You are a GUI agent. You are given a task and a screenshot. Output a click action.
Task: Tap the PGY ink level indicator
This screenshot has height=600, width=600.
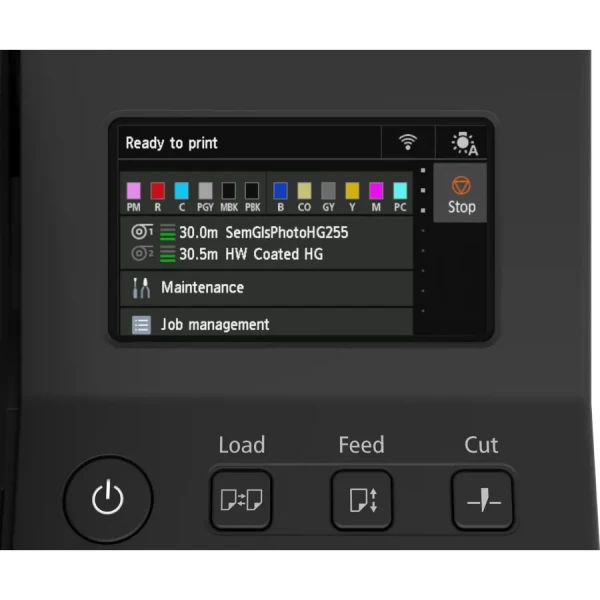click(x=205, y=191)
